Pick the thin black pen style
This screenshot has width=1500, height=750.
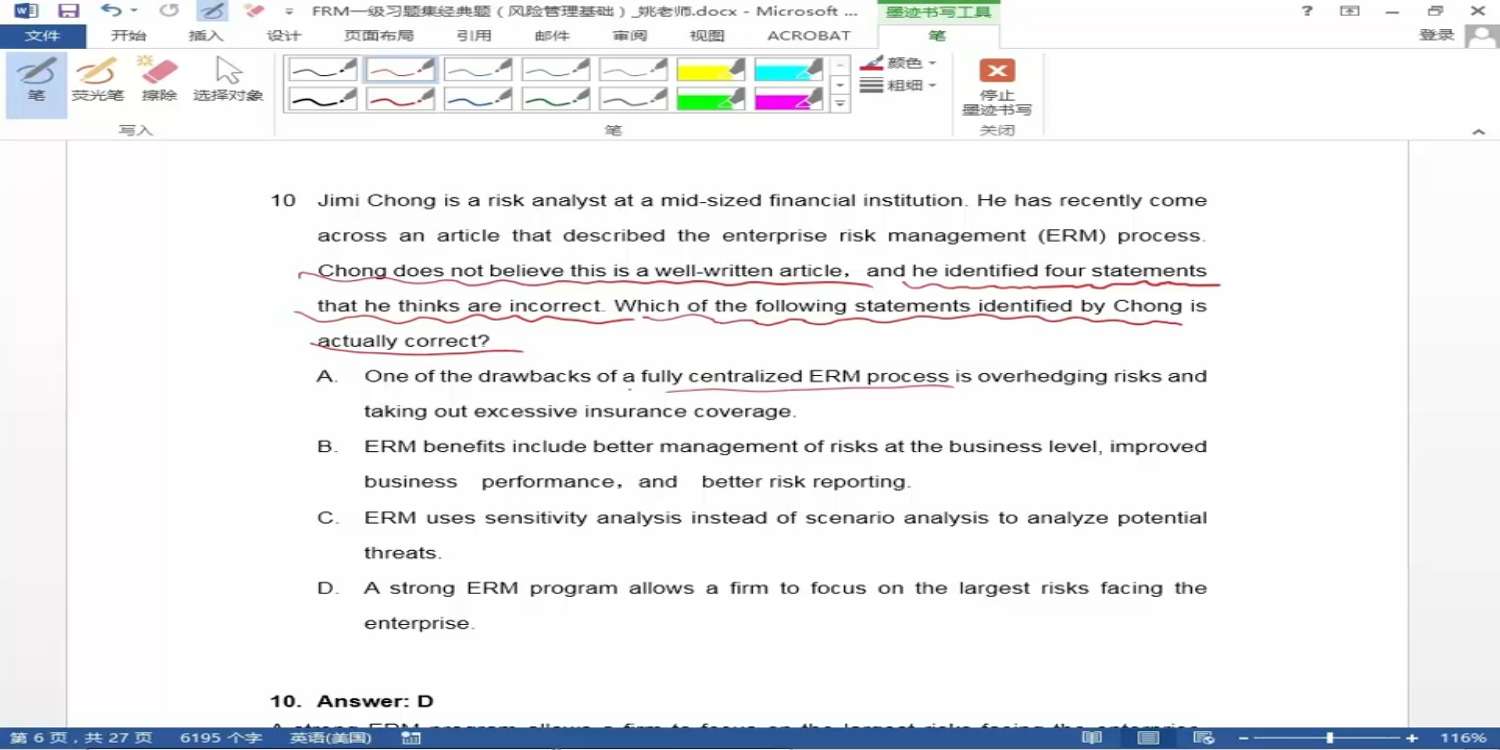[x=323, y=69]
